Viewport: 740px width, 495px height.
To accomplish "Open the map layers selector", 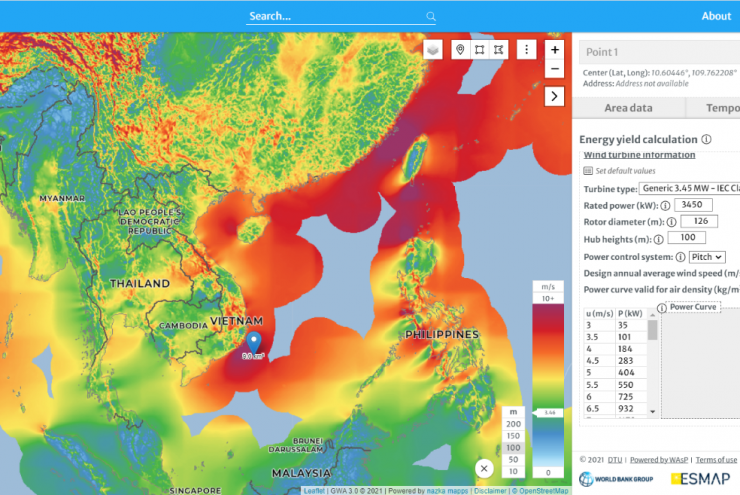I will pyautogui.click(x=433, y=49).
